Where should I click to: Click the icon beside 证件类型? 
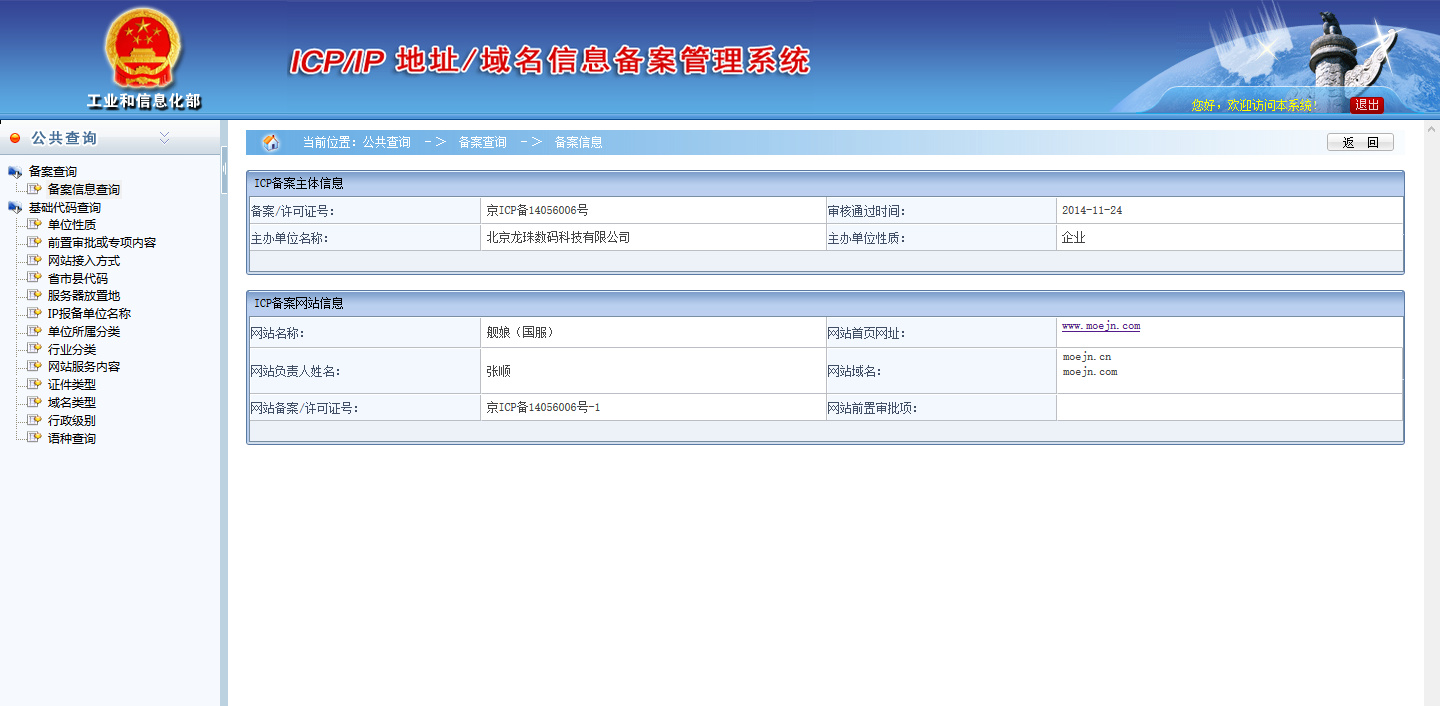(x=35, y=385)
